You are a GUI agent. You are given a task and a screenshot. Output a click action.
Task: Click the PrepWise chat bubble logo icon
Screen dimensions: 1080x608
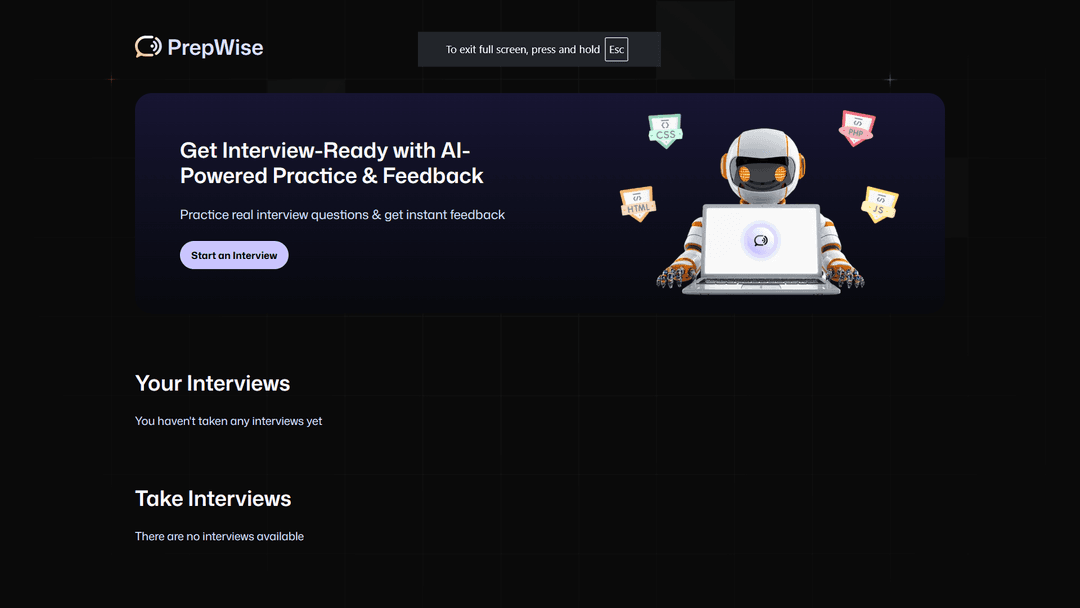[148, 47]
